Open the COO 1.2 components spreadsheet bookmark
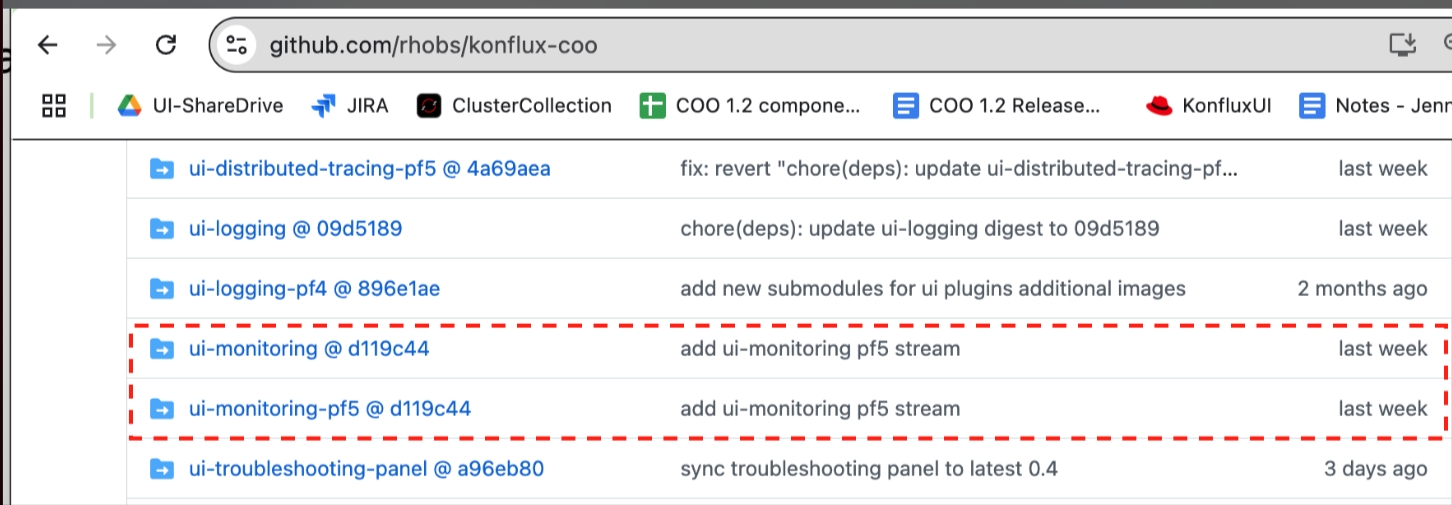 click(x=750, y=105)
